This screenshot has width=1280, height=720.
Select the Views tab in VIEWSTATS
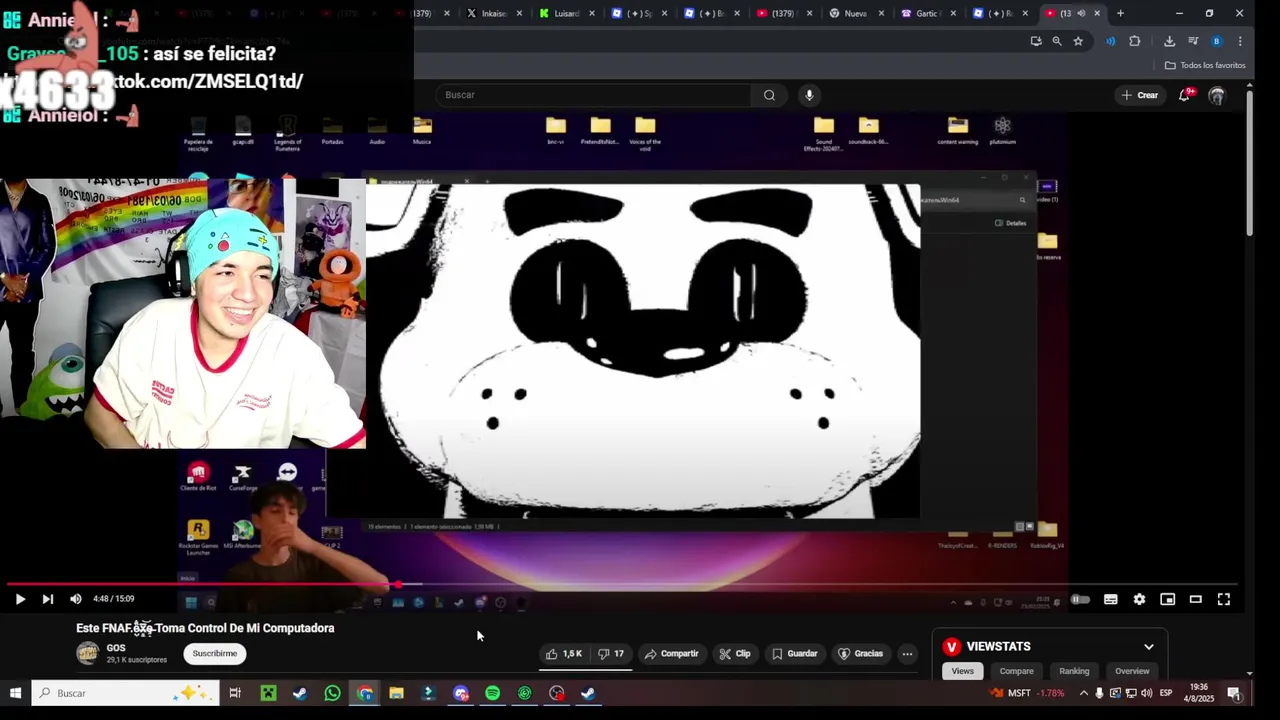tap(962, 671)
